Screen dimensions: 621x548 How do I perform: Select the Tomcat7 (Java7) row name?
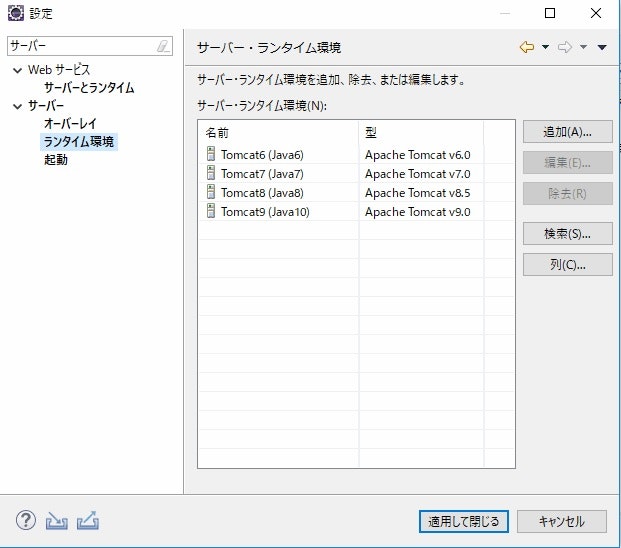tap(262, 173)
